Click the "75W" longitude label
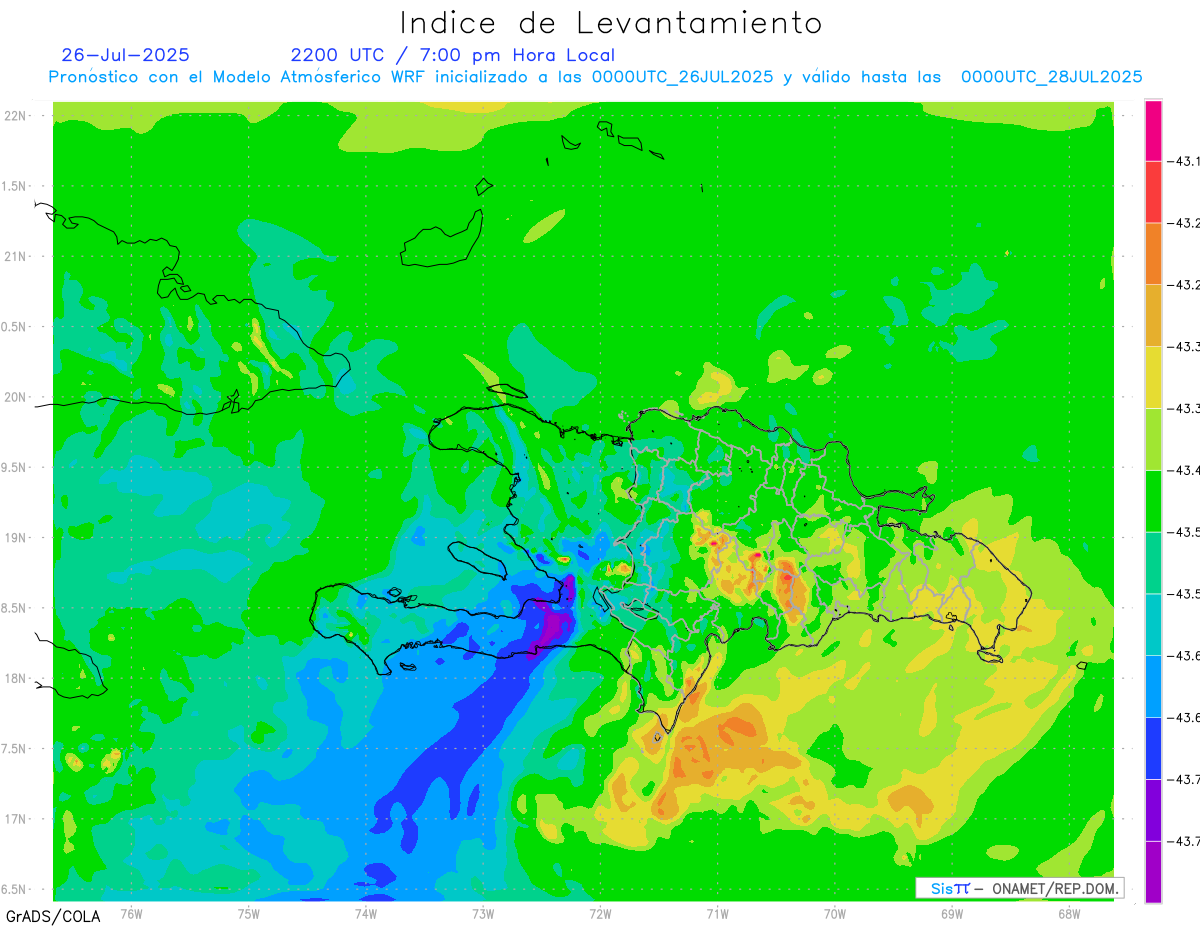Screen dimensions: 1200x927 coord(248,913)
